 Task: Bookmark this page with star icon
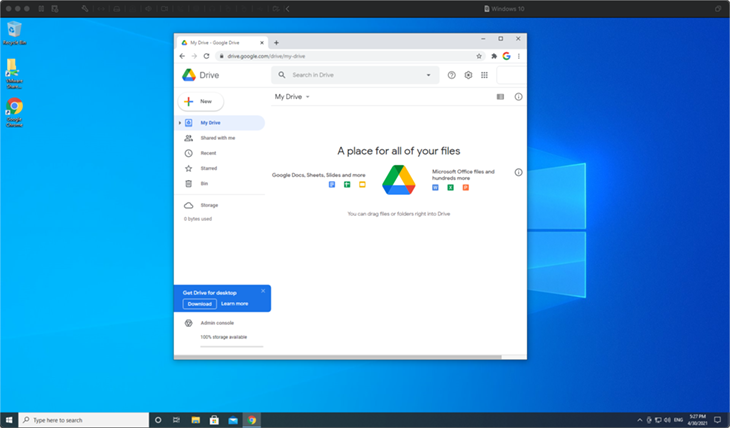(479, 56)
